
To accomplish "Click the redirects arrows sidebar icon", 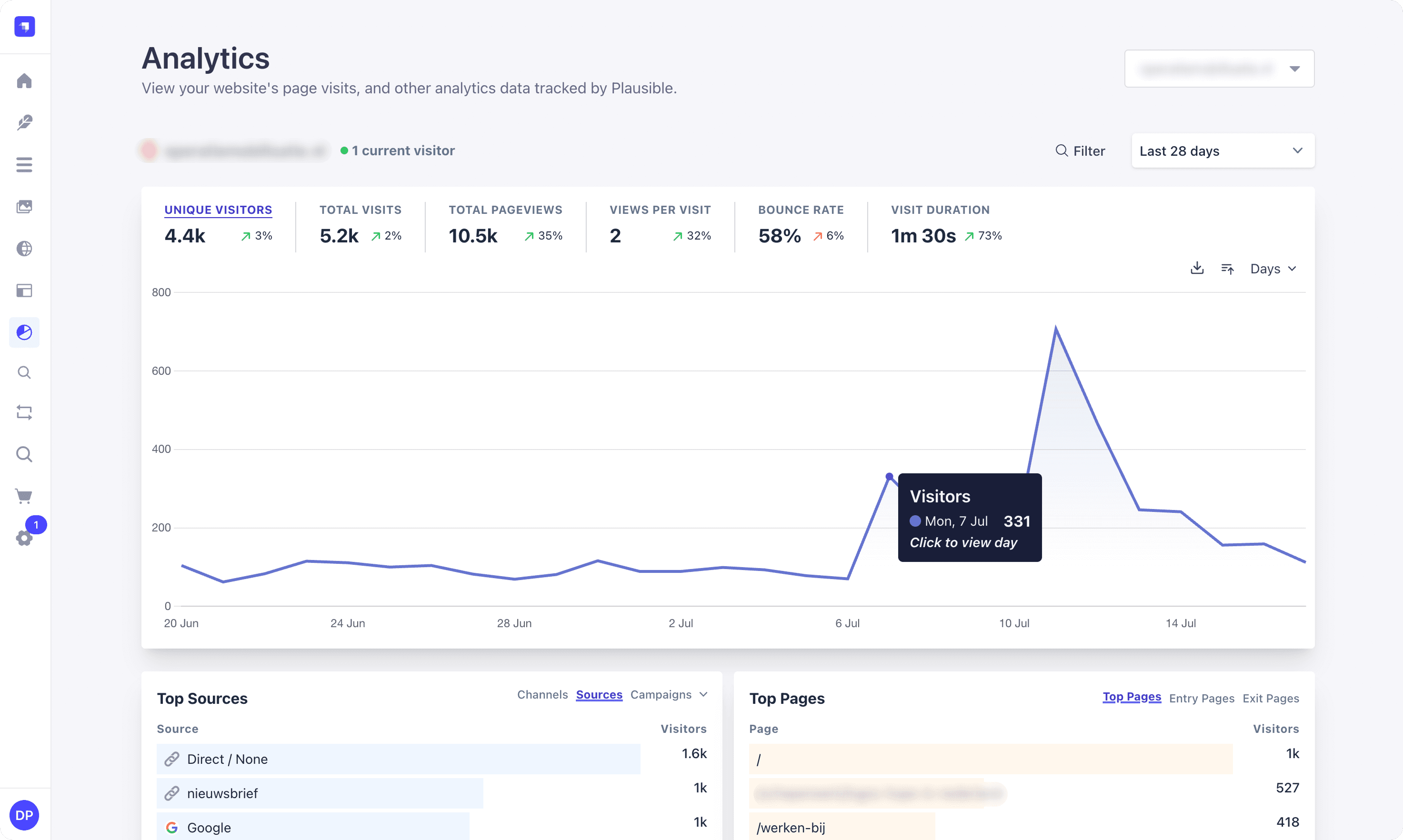I will point(24,412).
